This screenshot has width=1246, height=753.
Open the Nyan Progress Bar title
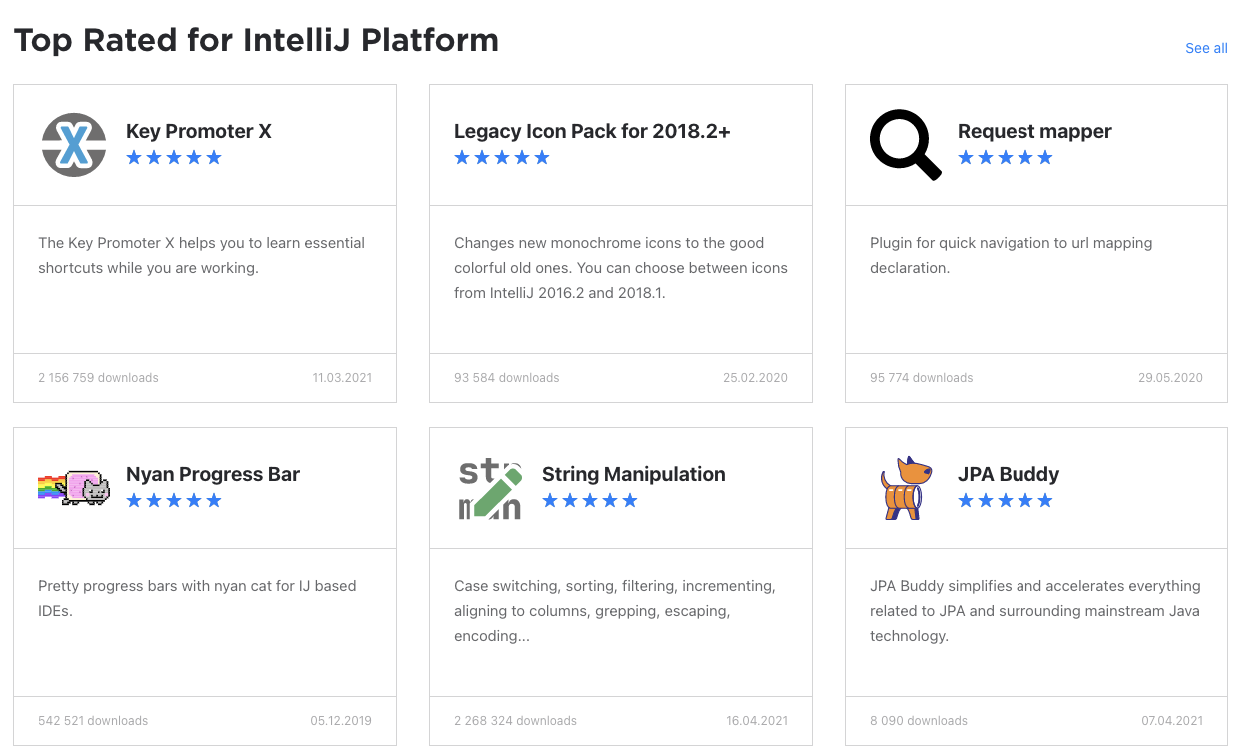(x=213, y=474)
